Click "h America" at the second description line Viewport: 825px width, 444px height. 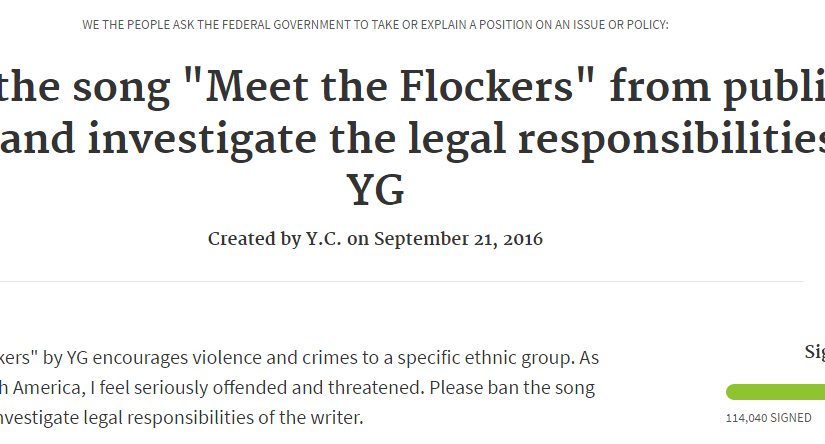[34, 387]
